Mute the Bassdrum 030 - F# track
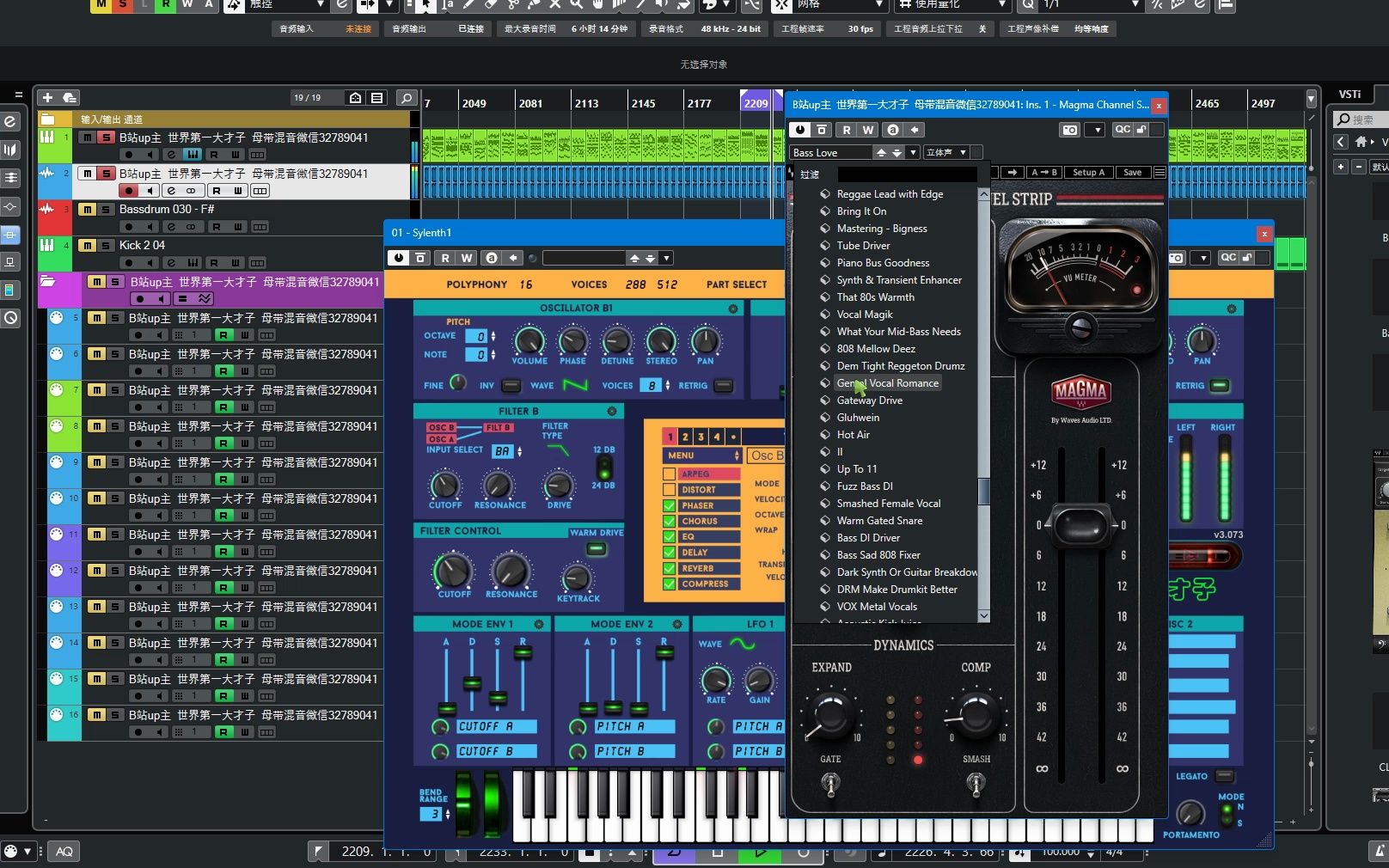 (87, 209)
